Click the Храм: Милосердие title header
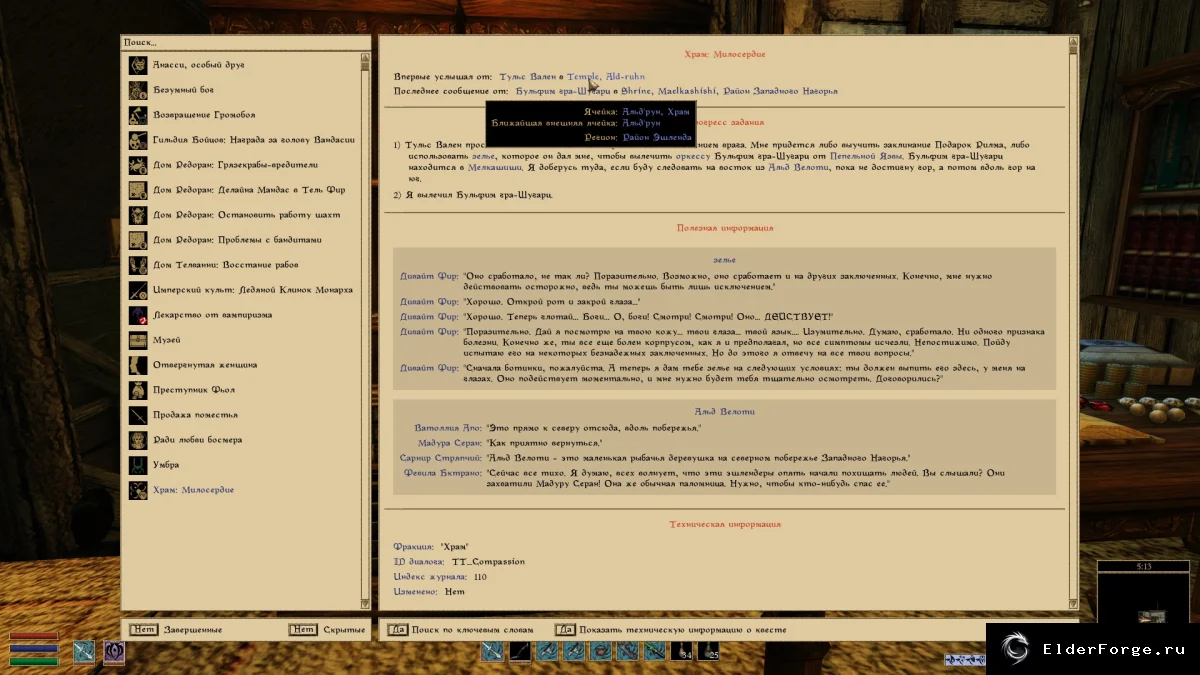This screenshot has width=1200, height=675. 726,53
